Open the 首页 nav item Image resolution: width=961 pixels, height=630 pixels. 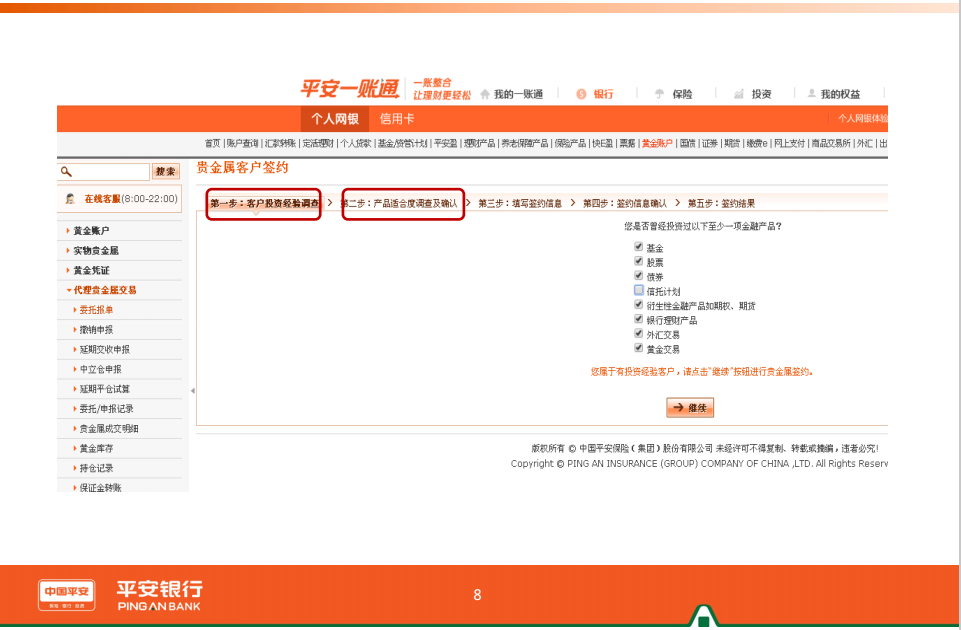point(213,143)
